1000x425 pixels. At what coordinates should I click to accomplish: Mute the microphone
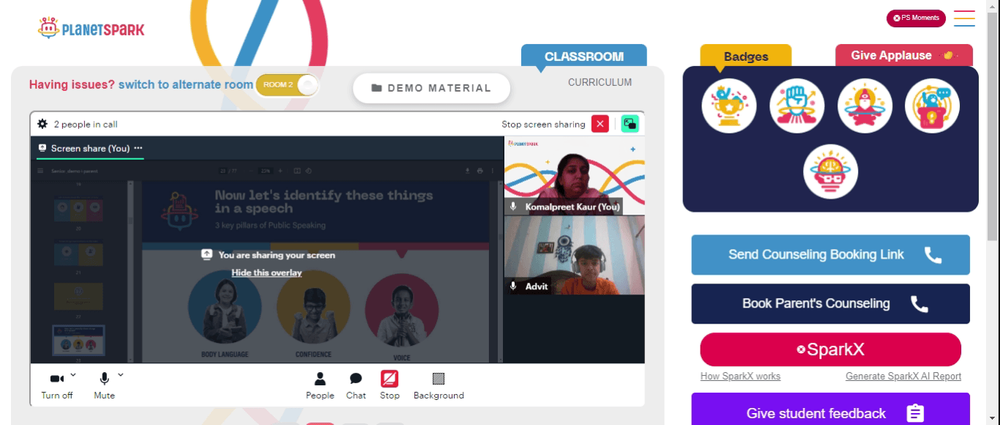104,385
